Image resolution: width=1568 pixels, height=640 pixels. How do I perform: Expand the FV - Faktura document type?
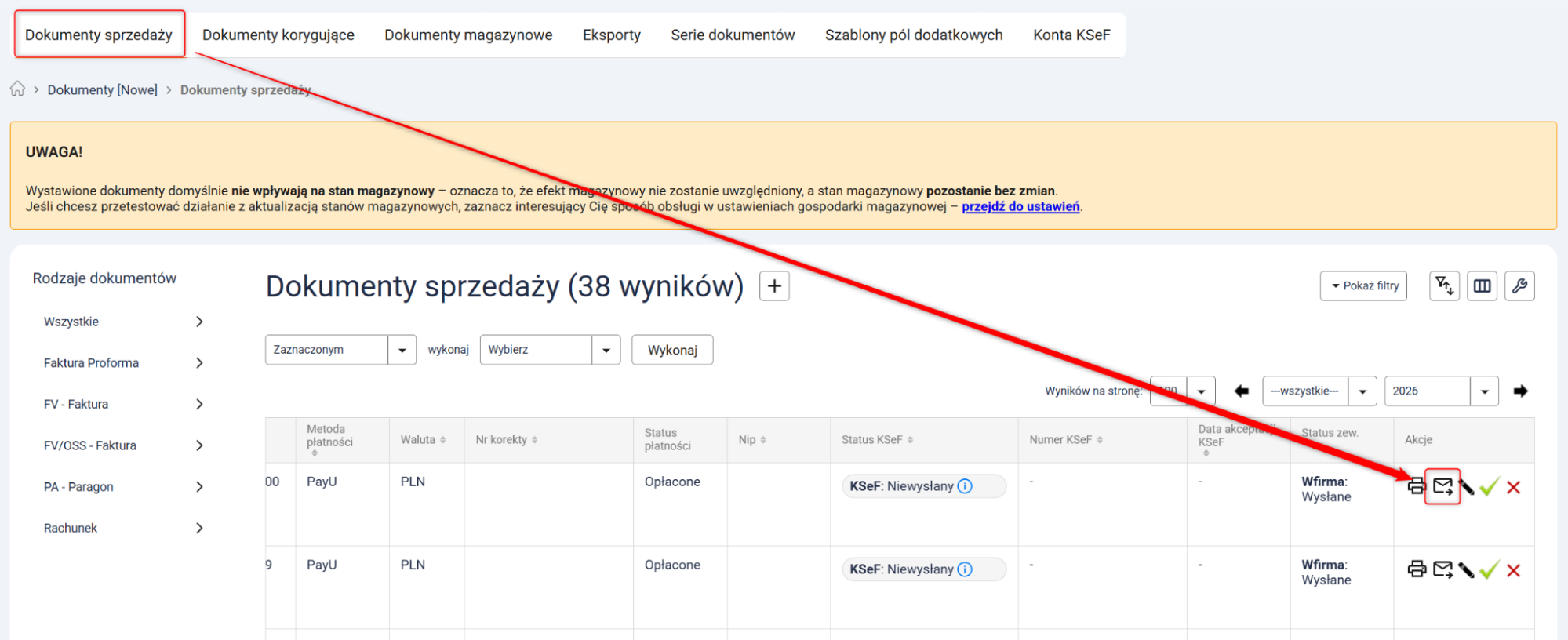coord(123,404)
